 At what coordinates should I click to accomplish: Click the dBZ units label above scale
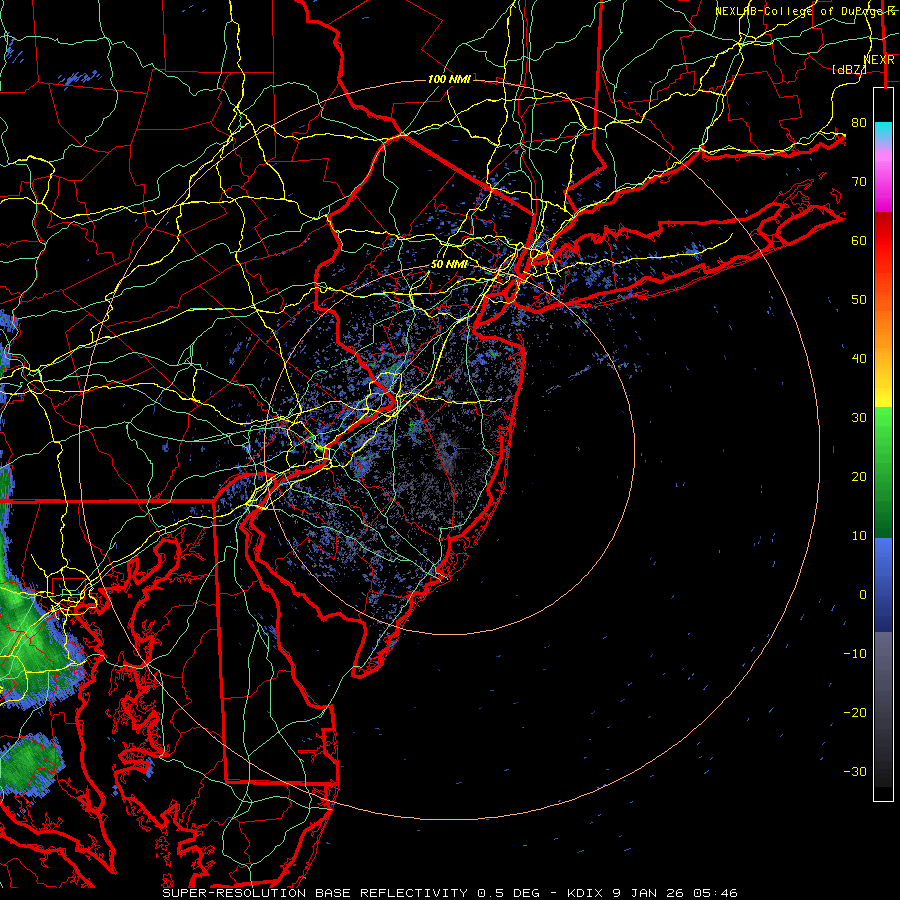tap(848, 69)
